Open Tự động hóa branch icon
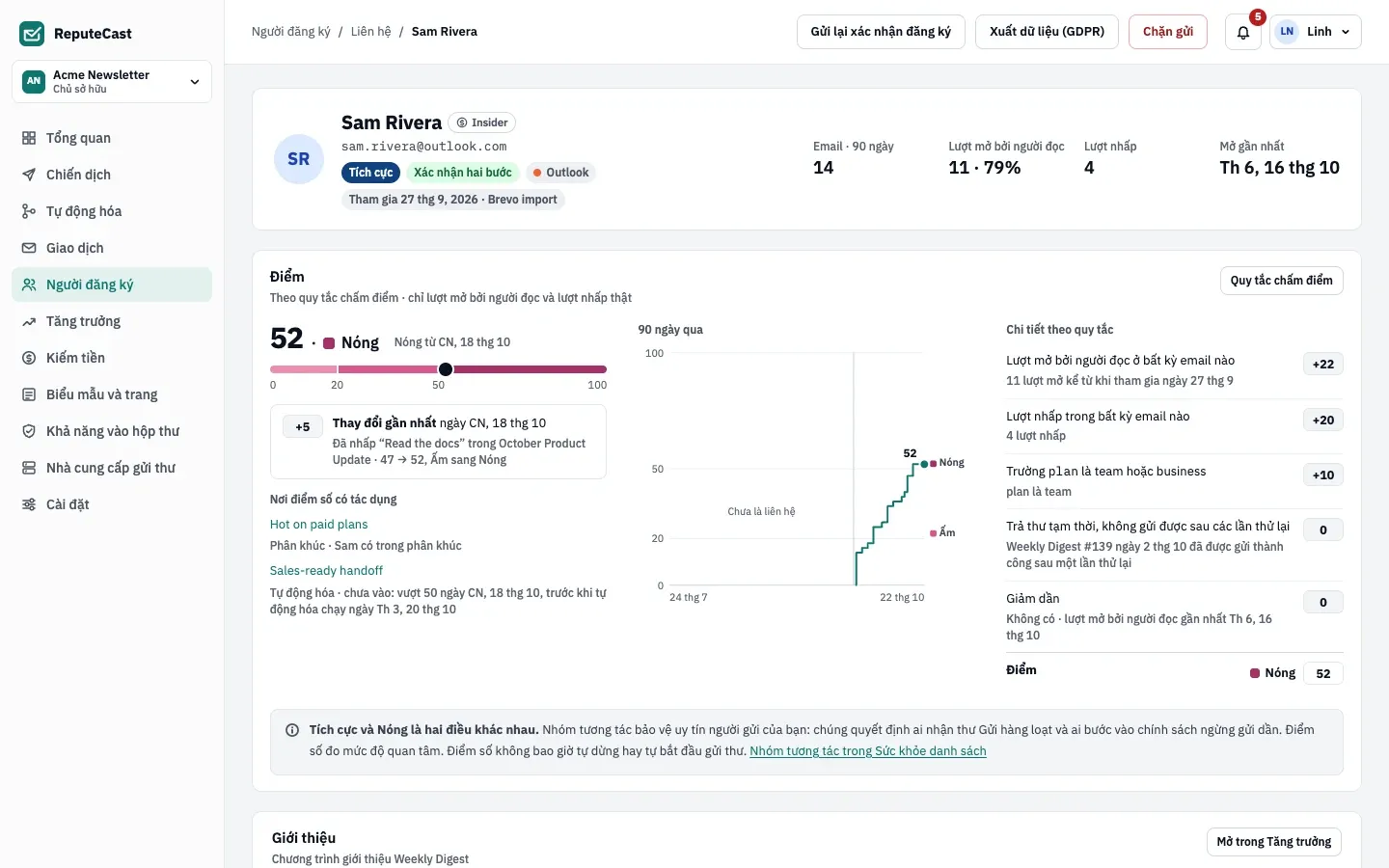Screen dimensions: 1389x868 point(29,211)
